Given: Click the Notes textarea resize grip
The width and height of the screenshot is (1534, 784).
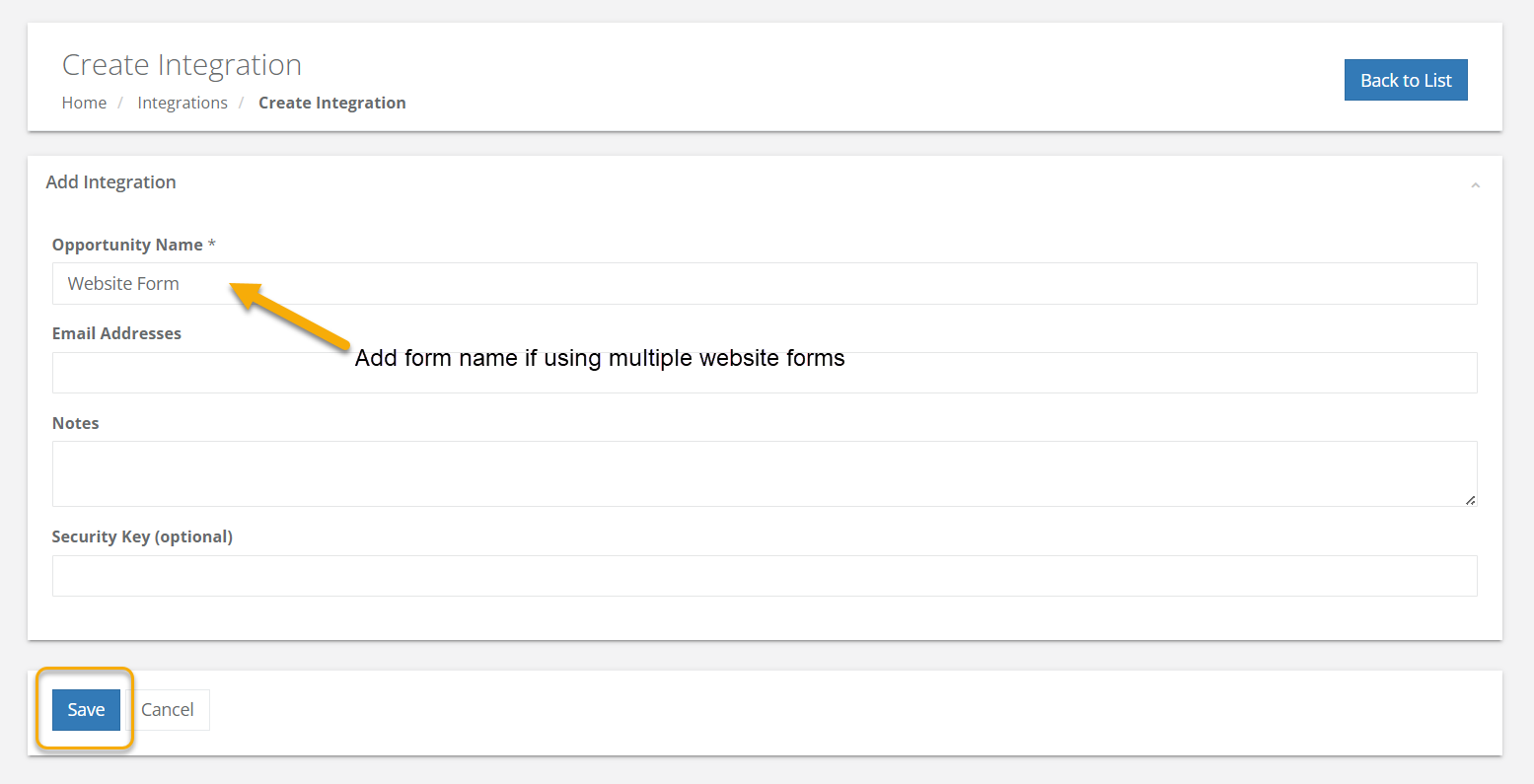Looking at the screenshot, I should 1471,501.
